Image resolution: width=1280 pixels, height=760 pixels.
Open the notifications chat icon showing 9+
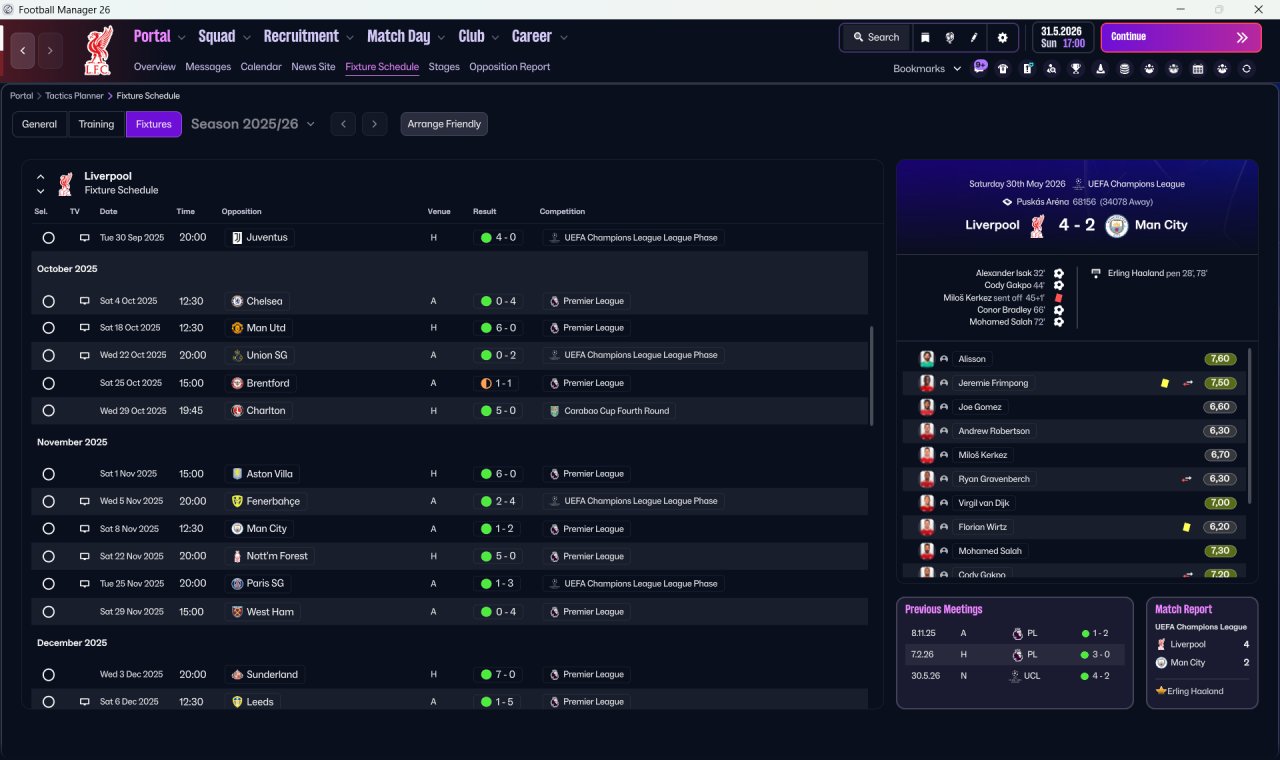[x=980, y=68]
